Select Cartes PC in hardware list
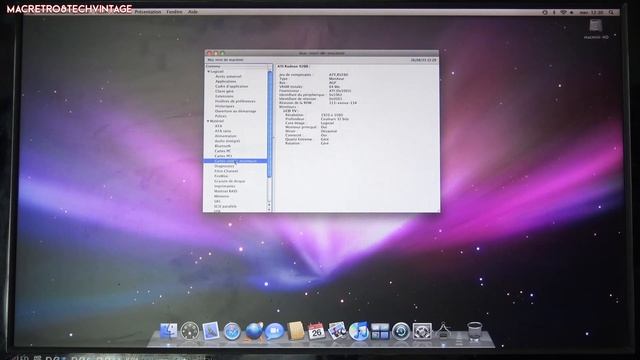The image size is (640, 360). (x=222, y=151)
